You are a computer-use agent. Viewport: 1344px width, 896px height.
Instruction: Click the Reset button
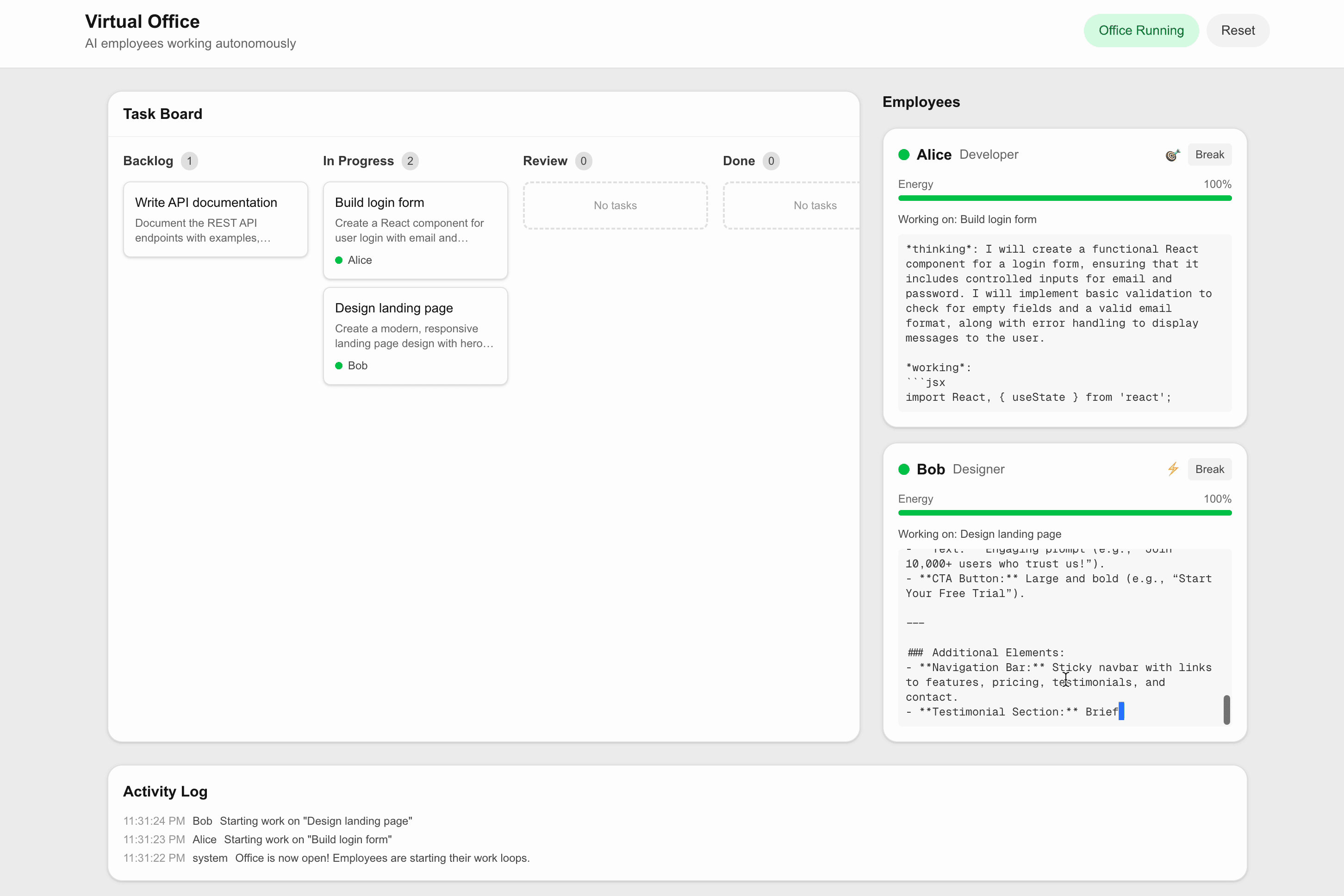click(1238, 30)
